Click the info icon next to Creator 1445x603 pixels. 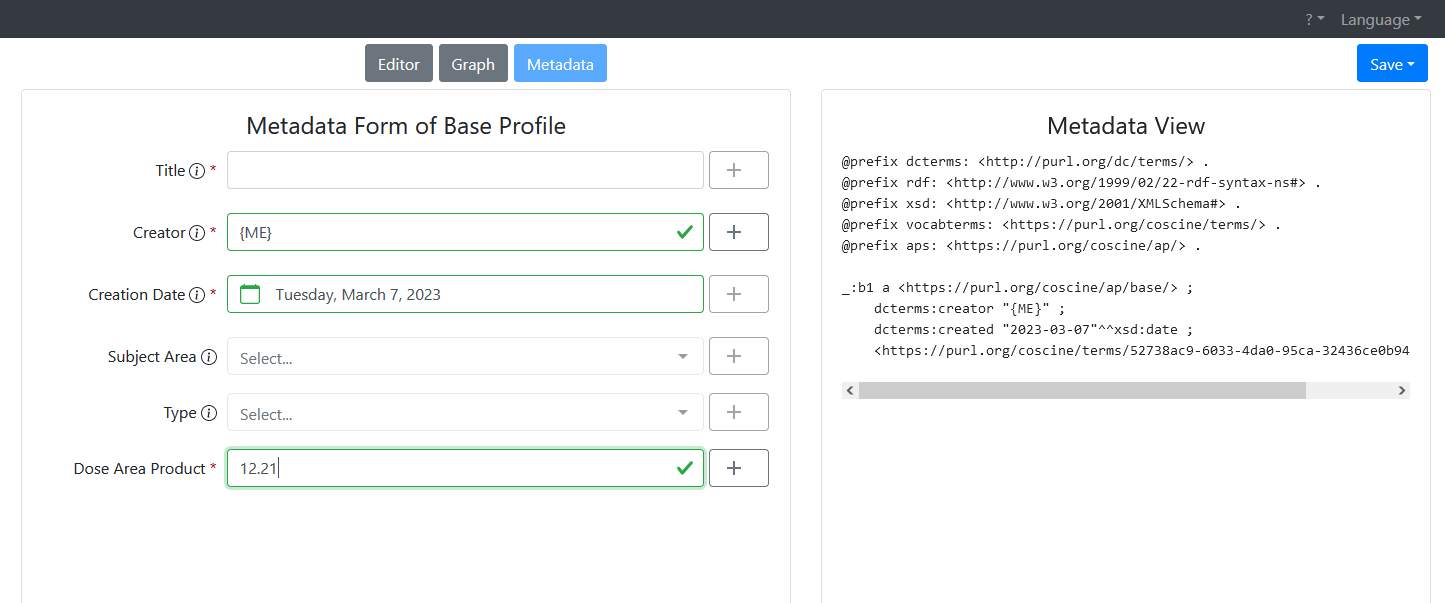tap(197, 233)
